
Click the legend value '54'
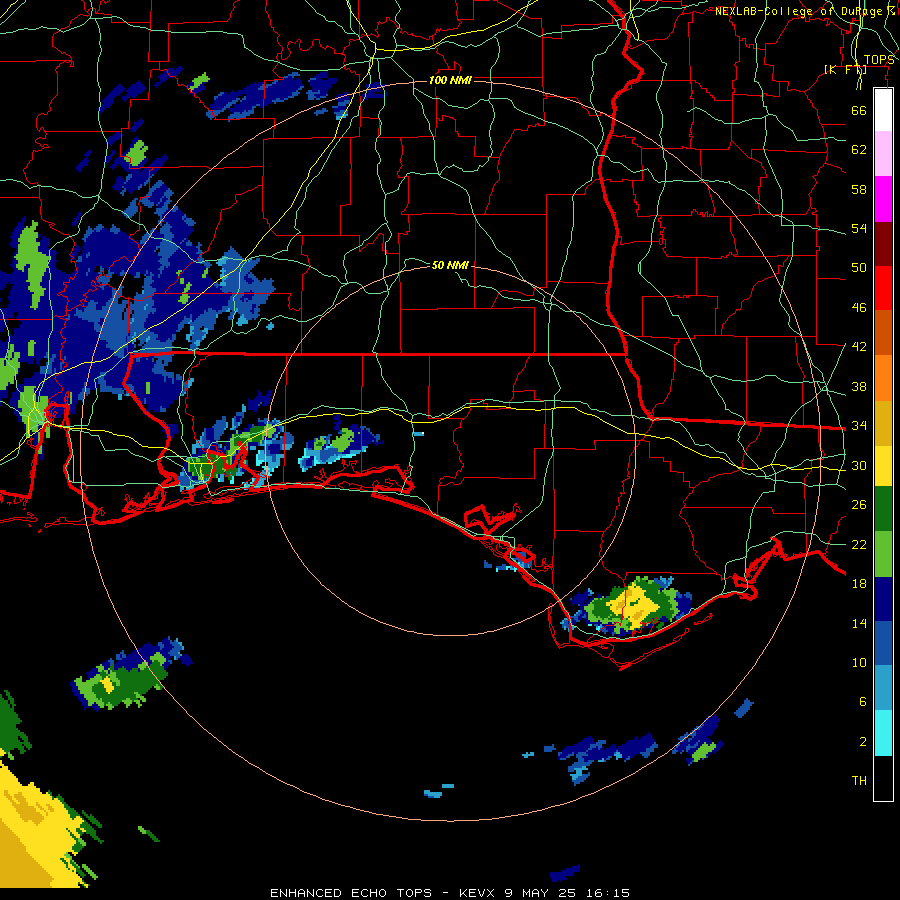(859, 228)
